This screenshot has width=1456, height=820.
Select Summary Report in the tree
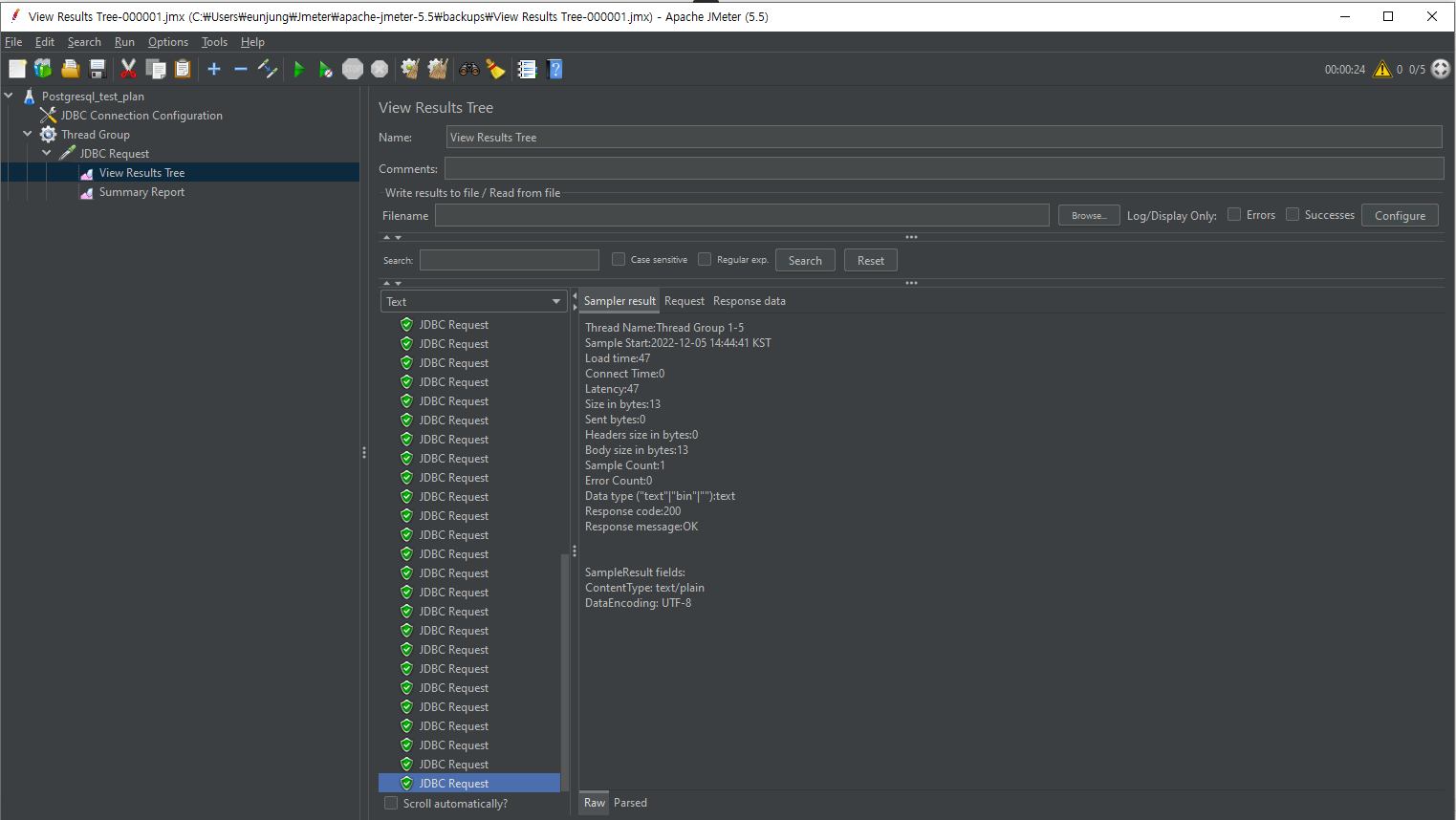click(x=141, y=192)
